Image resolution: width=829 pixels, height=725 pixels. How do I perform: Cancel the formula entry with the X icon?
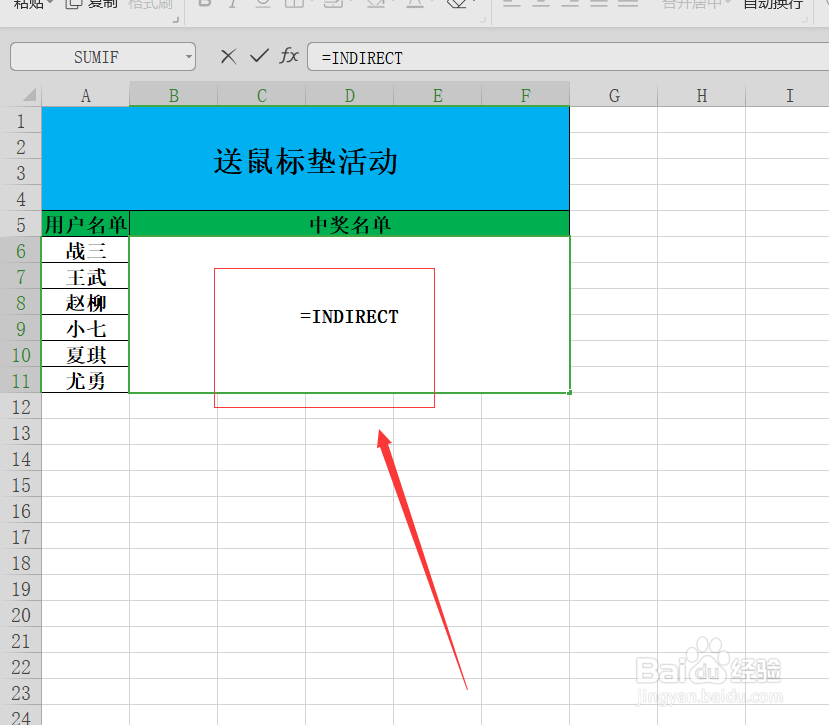(x=228, y=56)
